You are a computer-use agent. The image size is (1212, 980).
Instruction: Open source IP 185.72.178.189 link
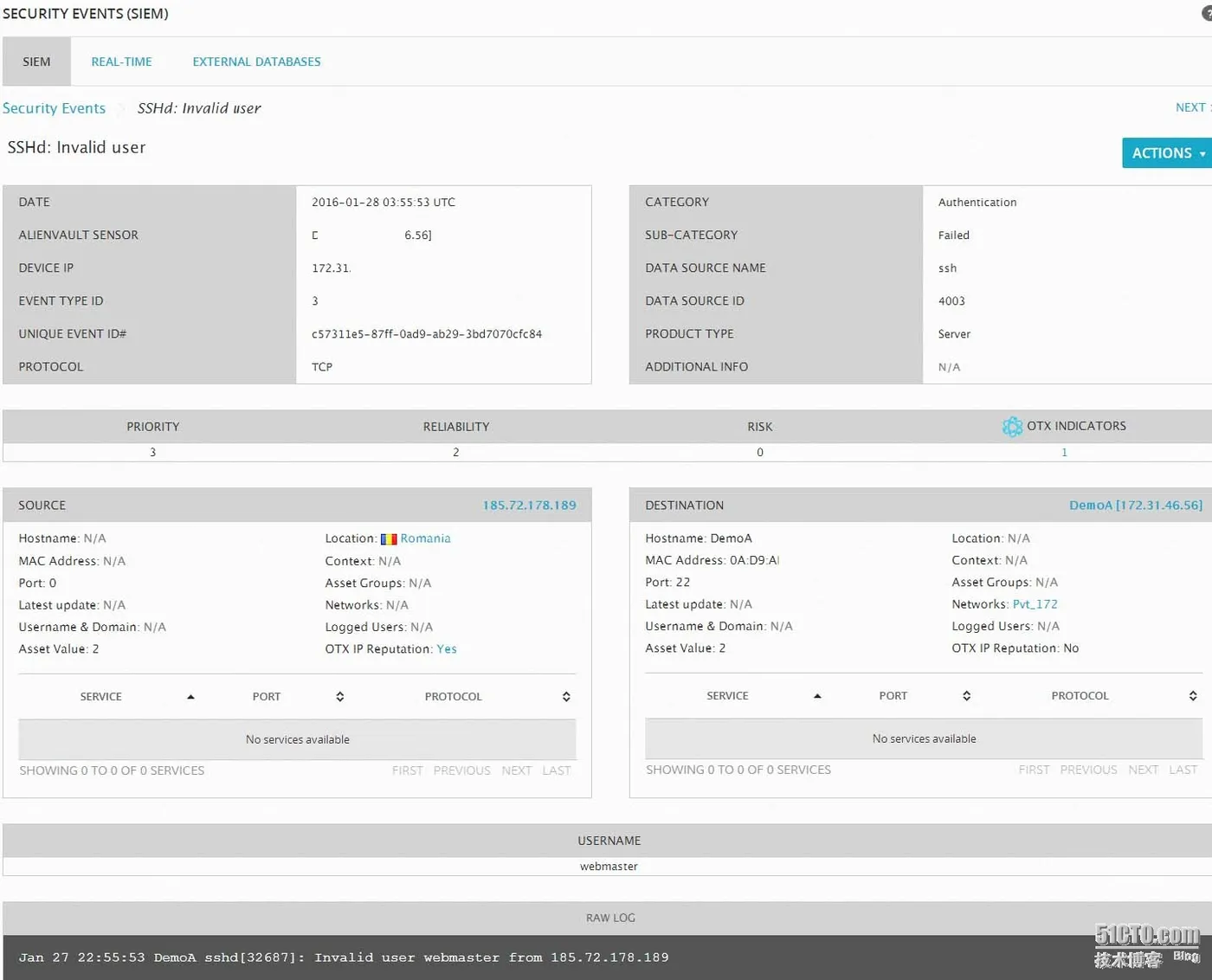click(529, 506)
